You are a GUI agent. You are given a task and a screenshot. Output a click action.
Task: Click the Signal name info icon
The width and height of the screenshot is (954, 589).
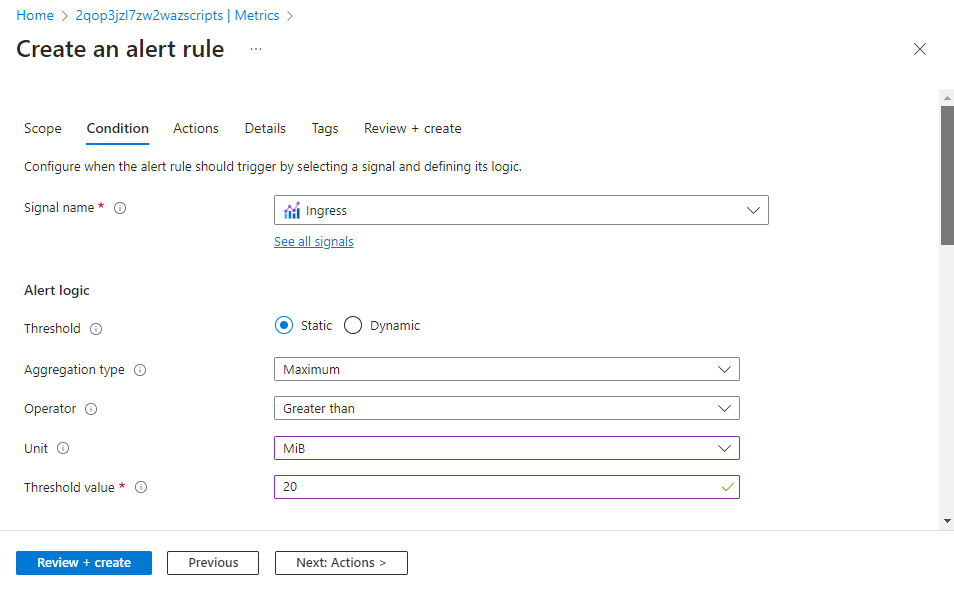click(x=120, y=209)
